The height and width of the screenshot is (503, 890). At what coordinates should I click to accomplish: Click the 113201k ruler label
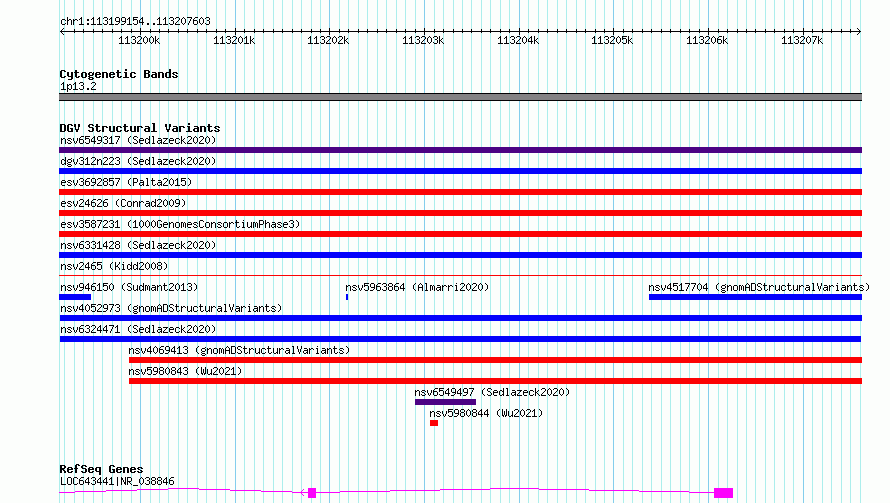point(234,40)
